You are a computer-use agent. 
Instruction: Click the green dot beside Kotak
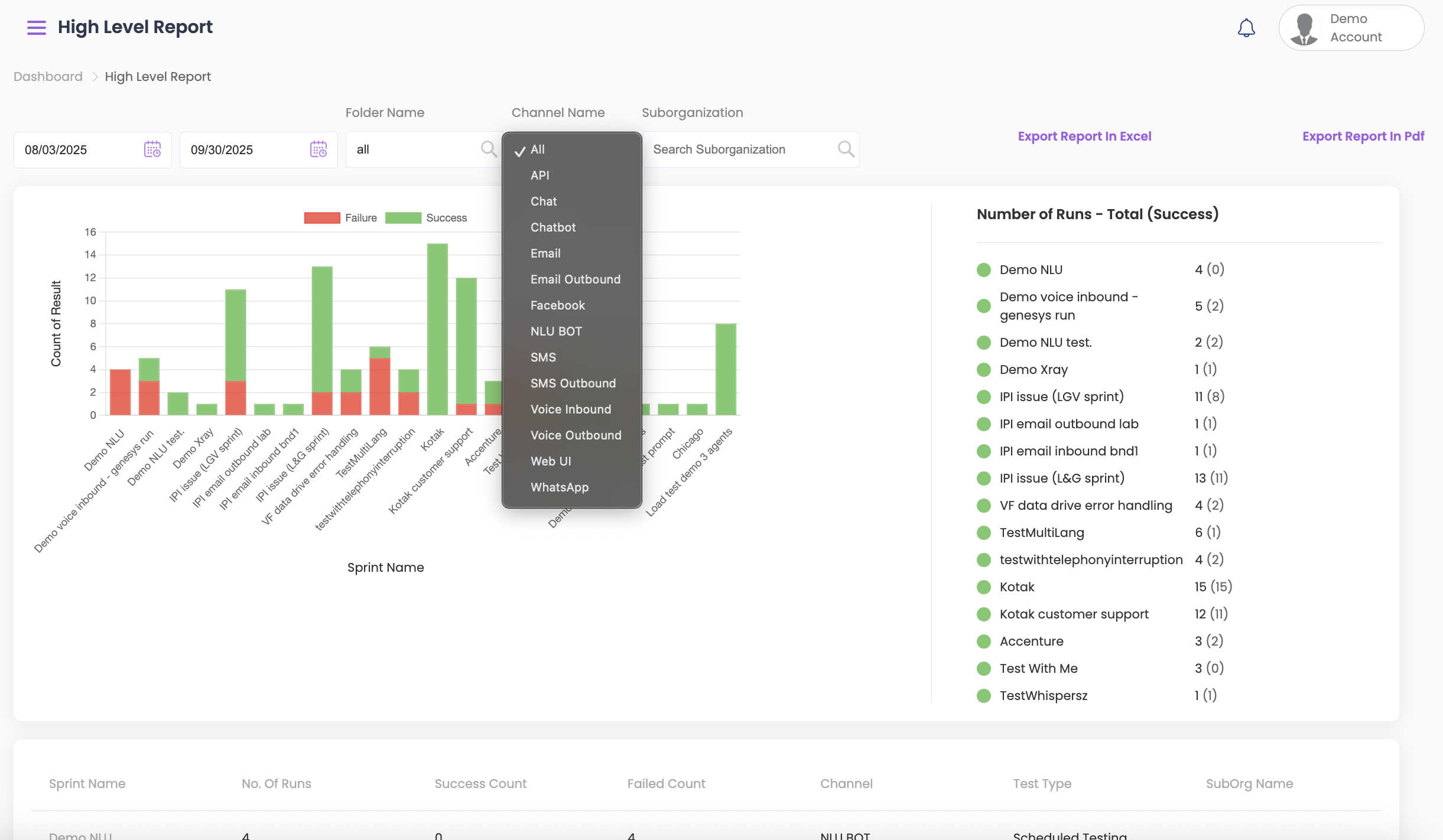984,587
